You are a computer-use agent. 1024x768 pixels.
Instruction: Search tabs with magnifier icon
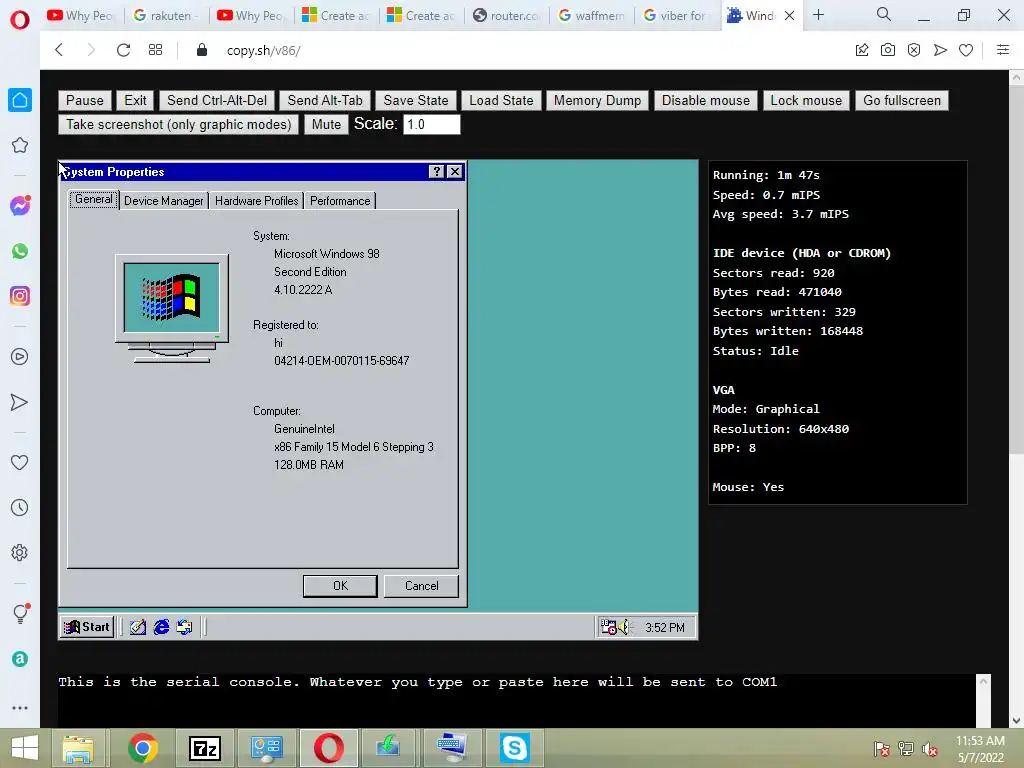click(884, 14)
